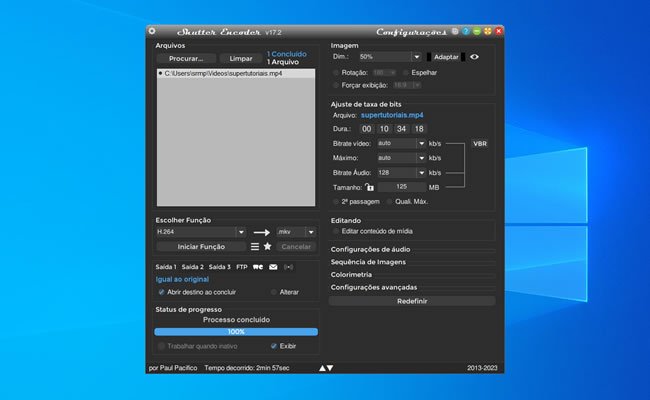Click the WeTransfer icon
This screenshot has width=650, height=400.
pyautogui.click(x=258, y=267)
